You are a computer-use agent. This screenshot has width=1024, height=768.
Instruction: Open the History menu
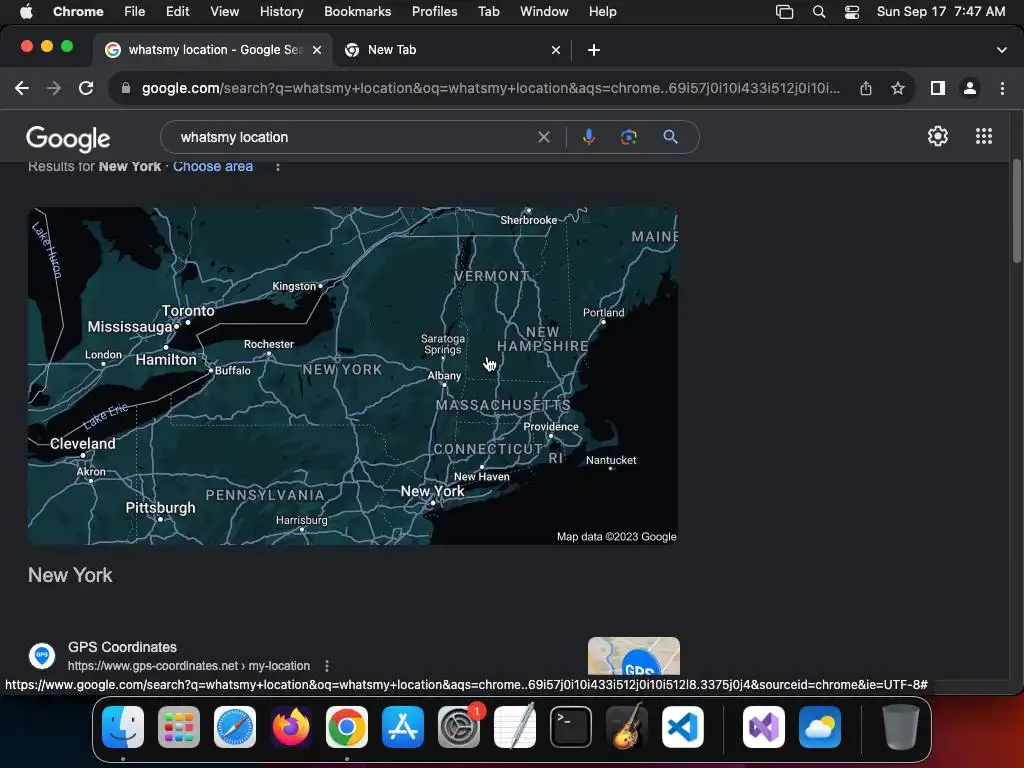tap(281, 11)
